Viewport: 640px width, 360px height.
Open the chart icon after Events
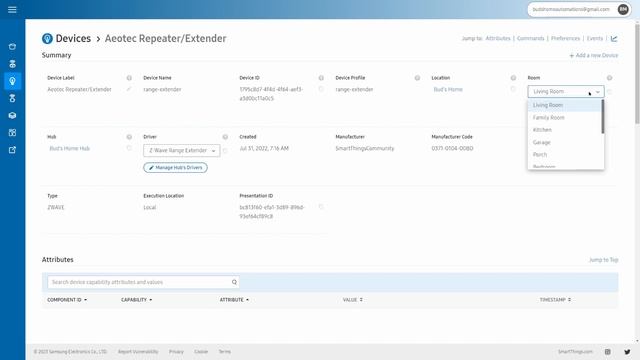coord(614,39)
